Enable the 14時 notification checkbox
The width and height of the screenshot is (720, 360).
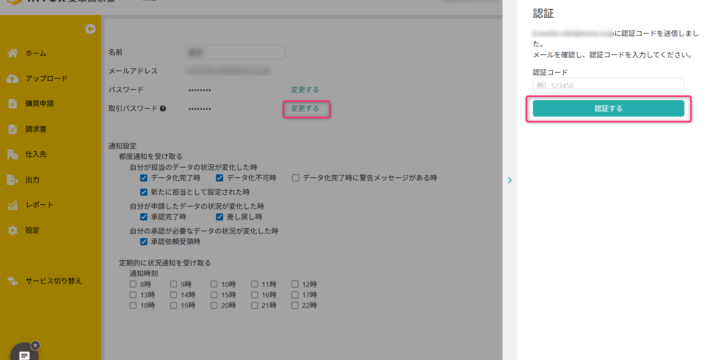[x=174, y=294]
